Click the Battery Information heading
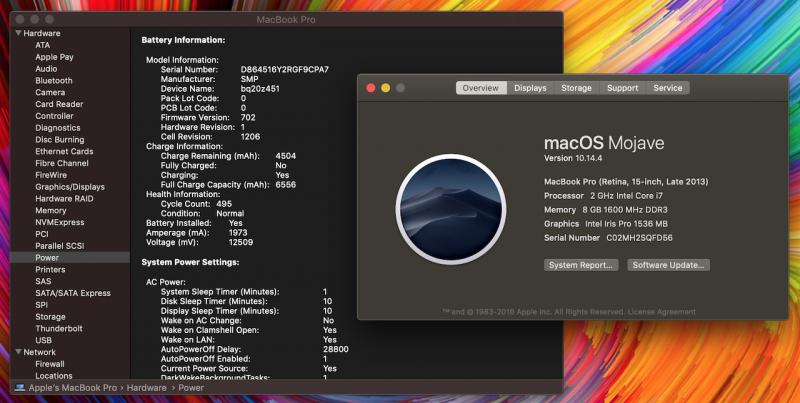The image size is (800, 403). pos(183,40)
